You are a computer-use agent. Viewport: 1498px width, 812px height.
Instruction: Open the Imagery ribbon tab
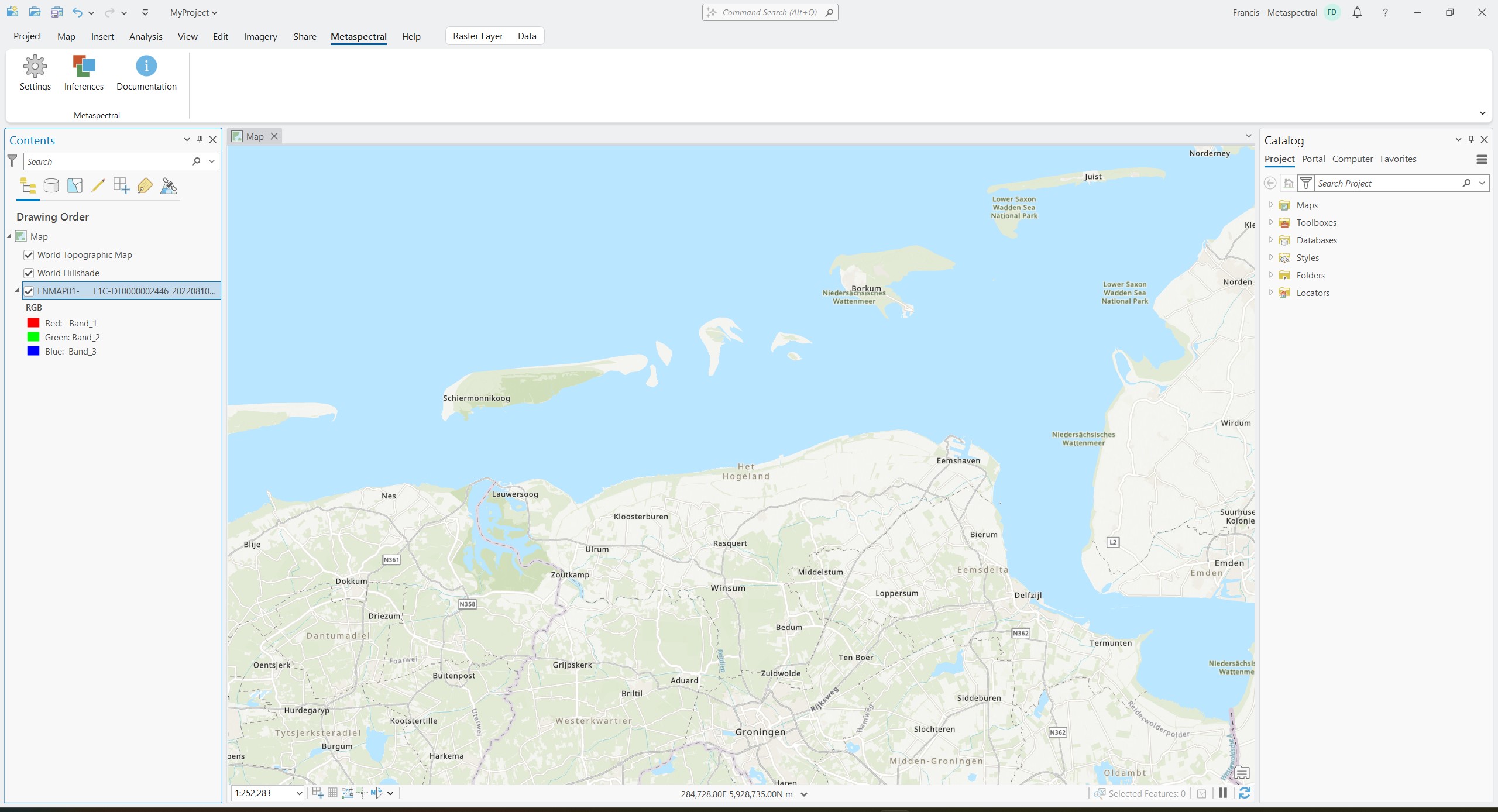tap(260, 36)
